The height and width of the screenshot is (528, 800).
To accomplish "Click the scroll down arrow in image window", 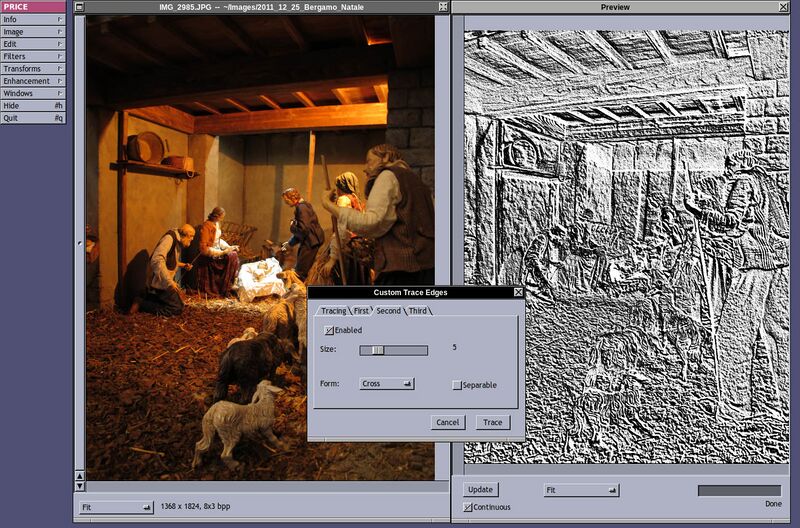I will click(80, 486).
